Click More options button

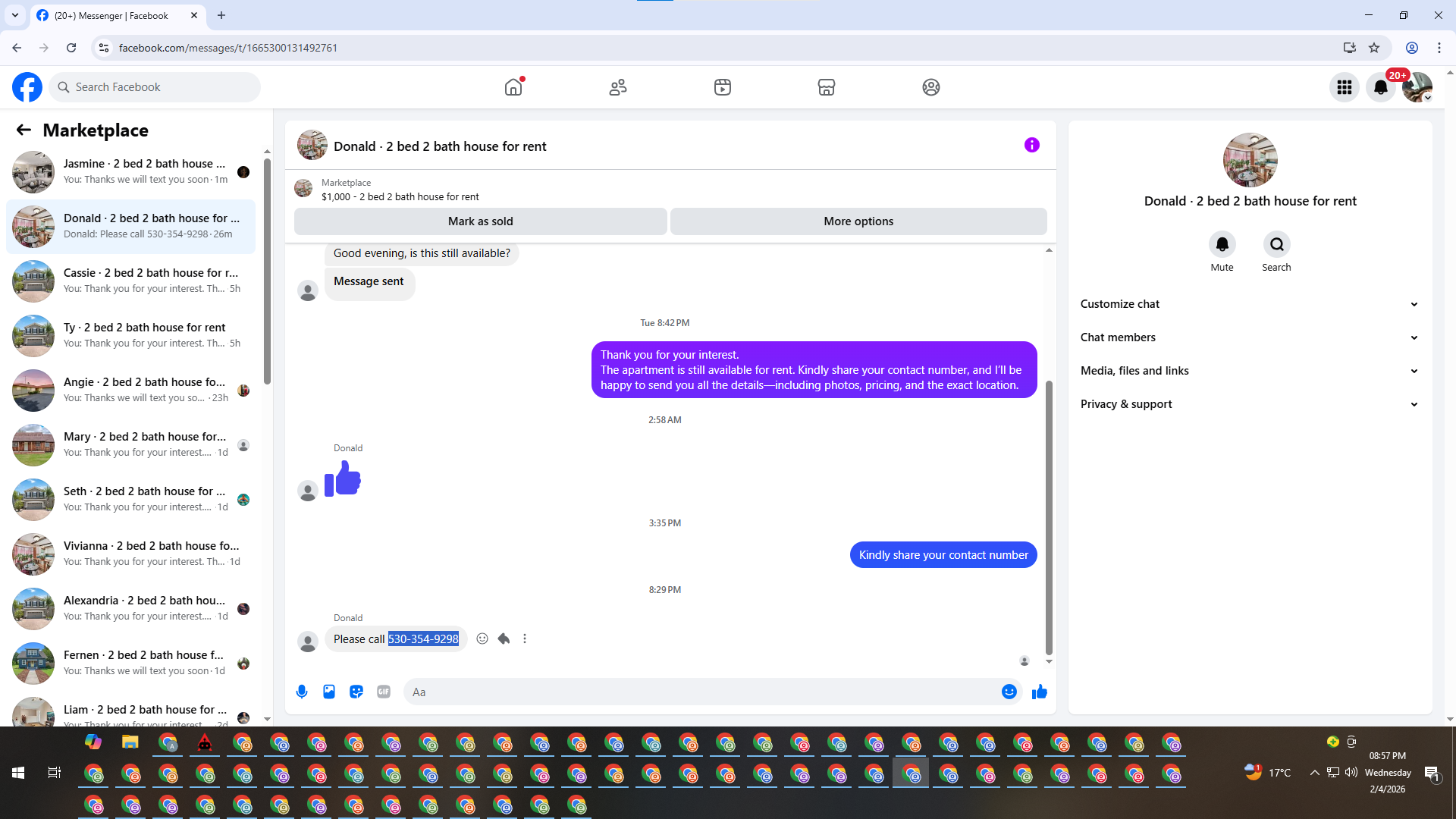pyautogui.click(x=858, y=221)
